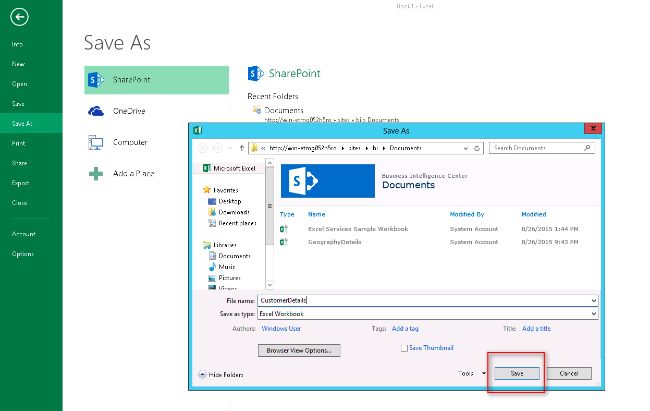This screenshot has height=411, width=650.
Task: Select GeographyDetails file icon
Action: click(x=284, y=241)
